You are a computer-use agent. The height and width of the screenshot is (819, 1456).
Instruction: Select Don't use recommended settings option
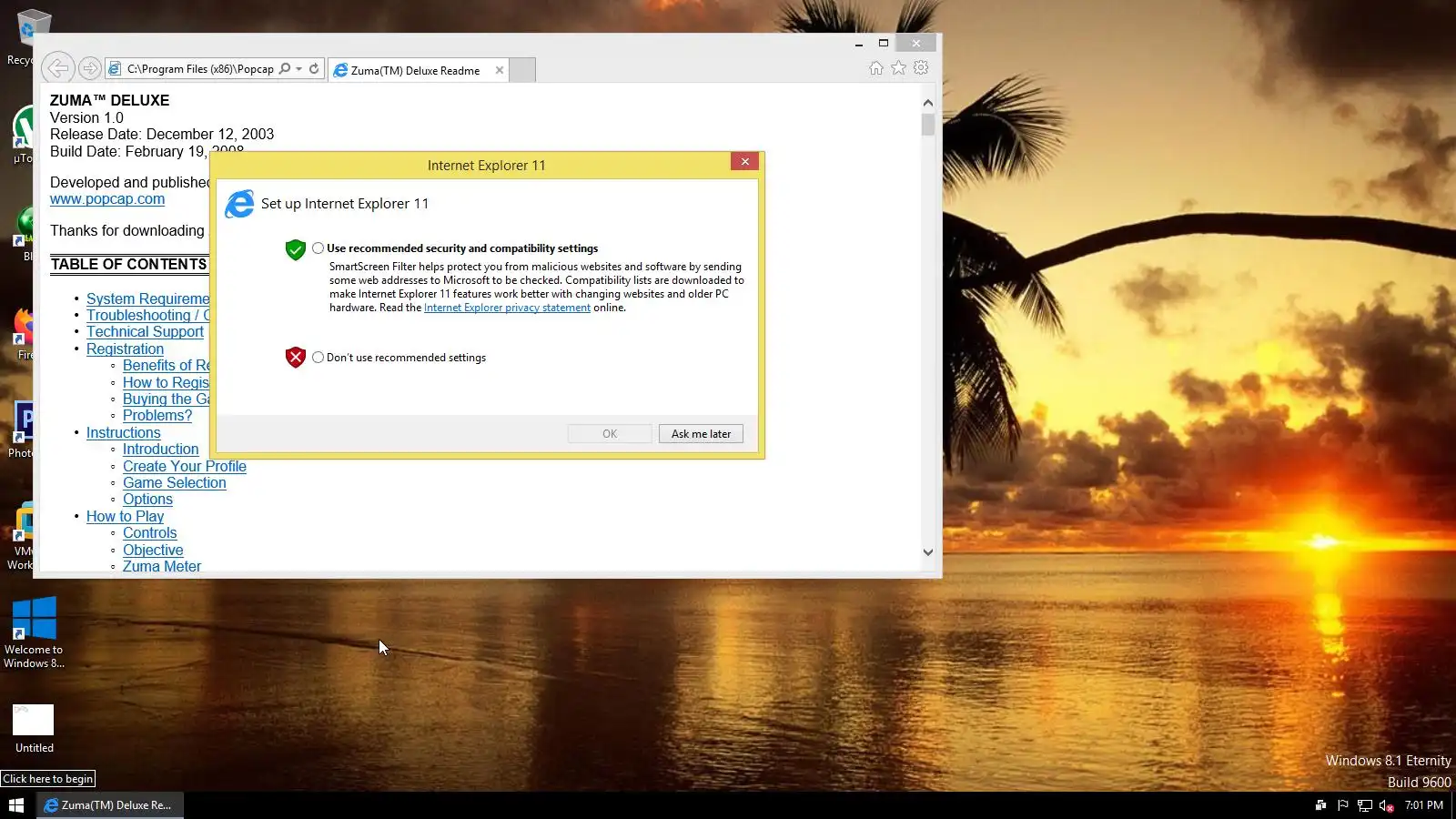tap(318, 358)
